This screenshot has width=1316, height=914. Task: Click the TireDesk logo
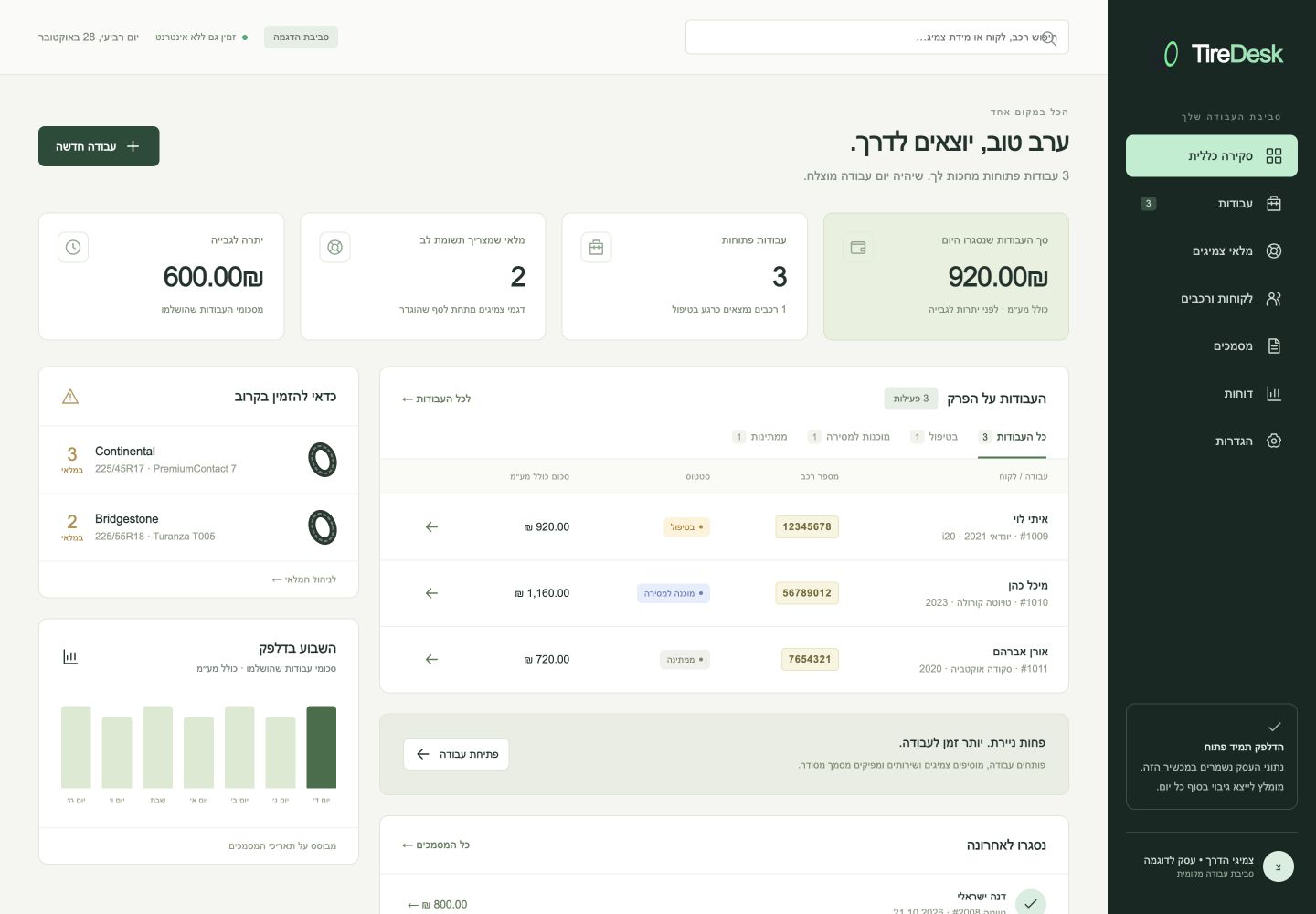[x=1223, y=54]
